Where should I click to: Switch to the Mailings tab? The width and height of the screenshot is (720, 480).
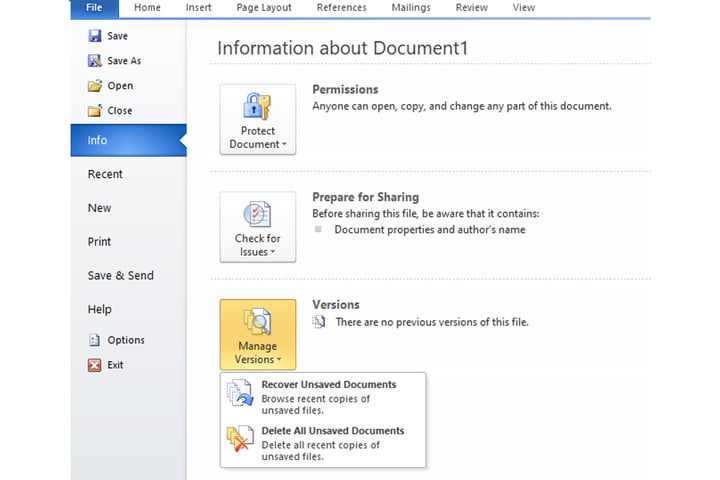pos(411,8)
